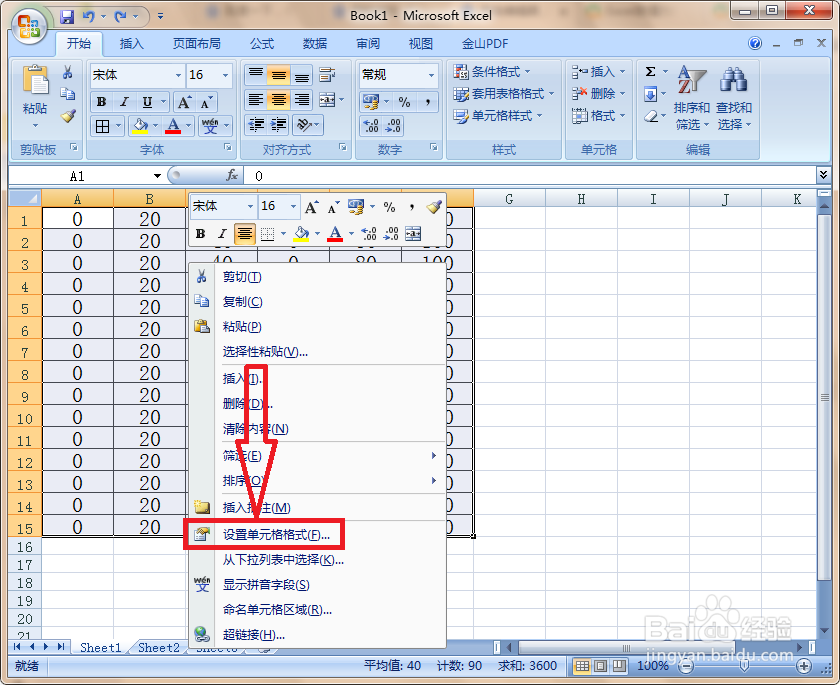Open 套用表格格式 dropdown
The width and height of the screenshot is (840, 685).
(504, 94)
